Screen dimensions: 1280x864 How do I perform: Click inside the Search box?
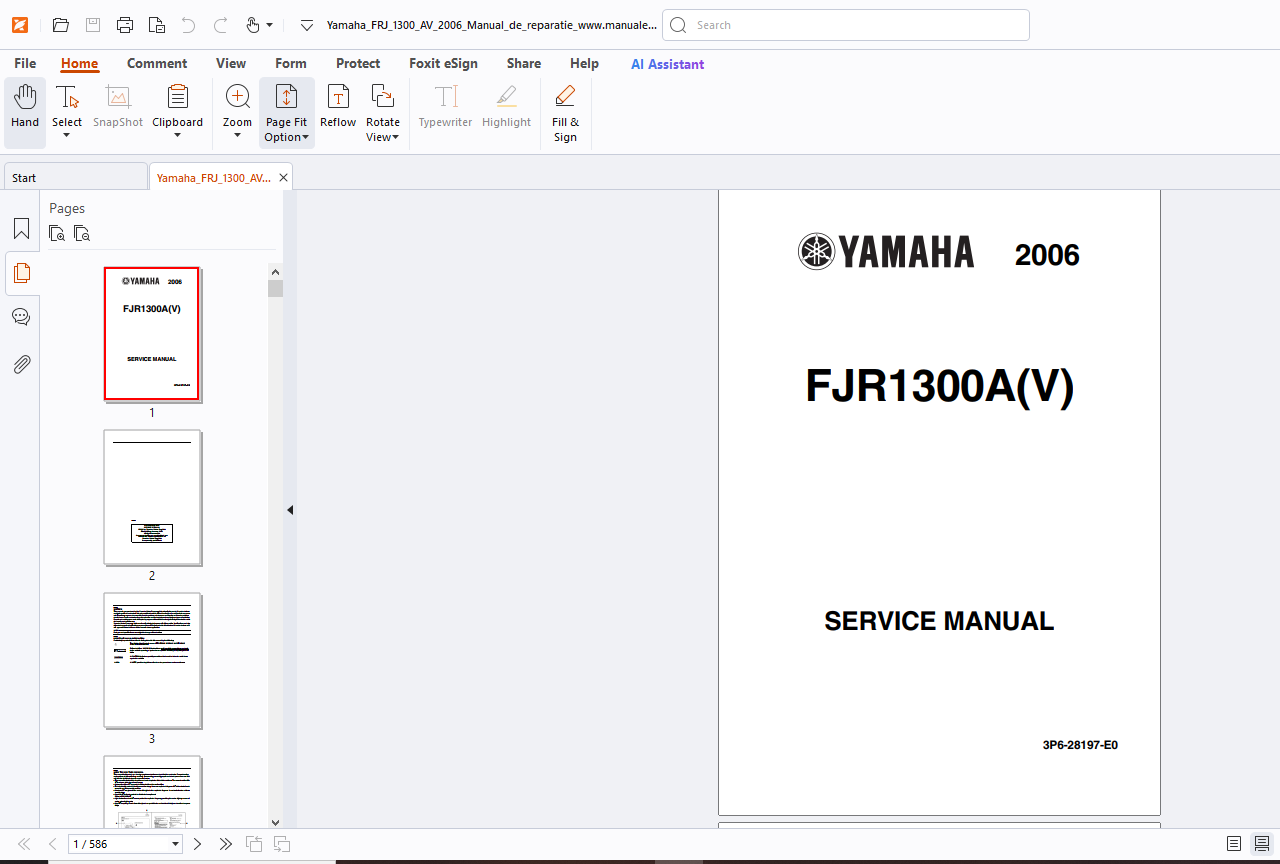pos(846,25)
